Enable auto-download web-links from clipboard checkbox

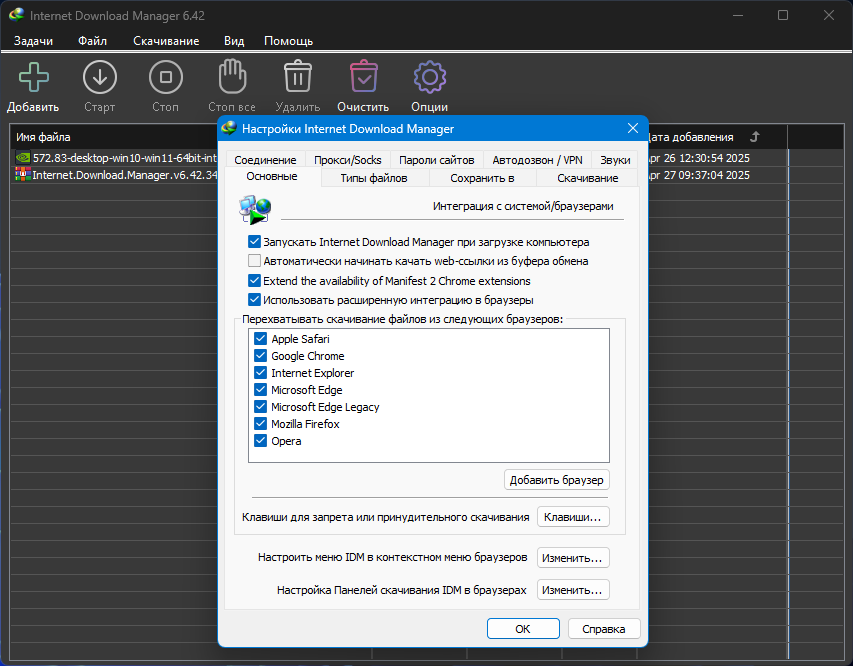pos(254,261)
